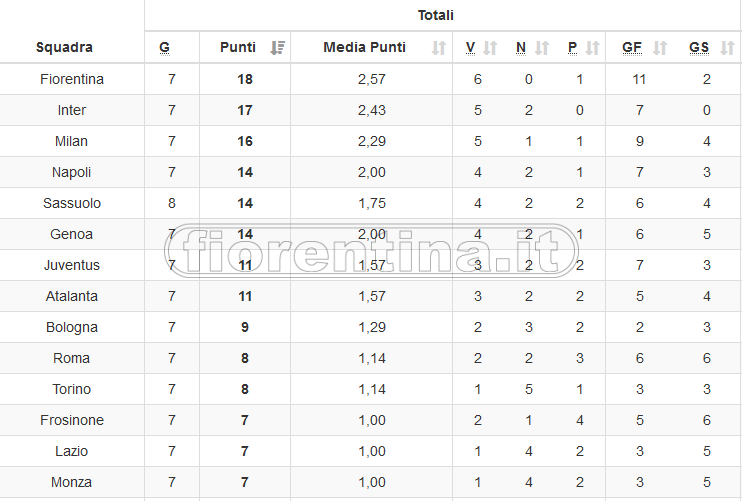Open the Inter team entry

[72, 110]
